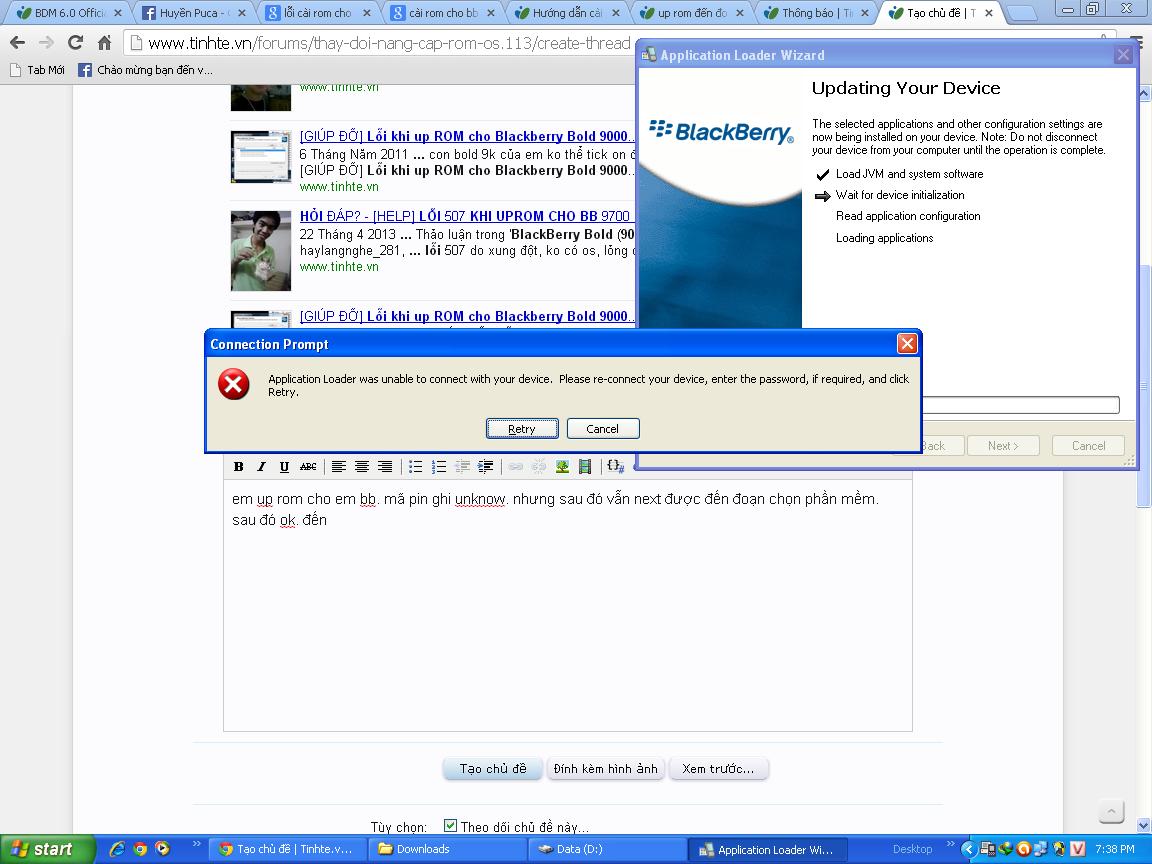
Task: Increase indent in the editor
Action: [x=486, y=467]
